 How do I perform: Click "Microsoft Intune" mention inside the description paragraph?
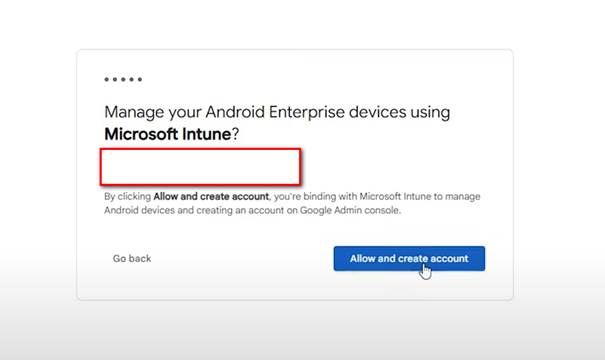click(395, 196)
